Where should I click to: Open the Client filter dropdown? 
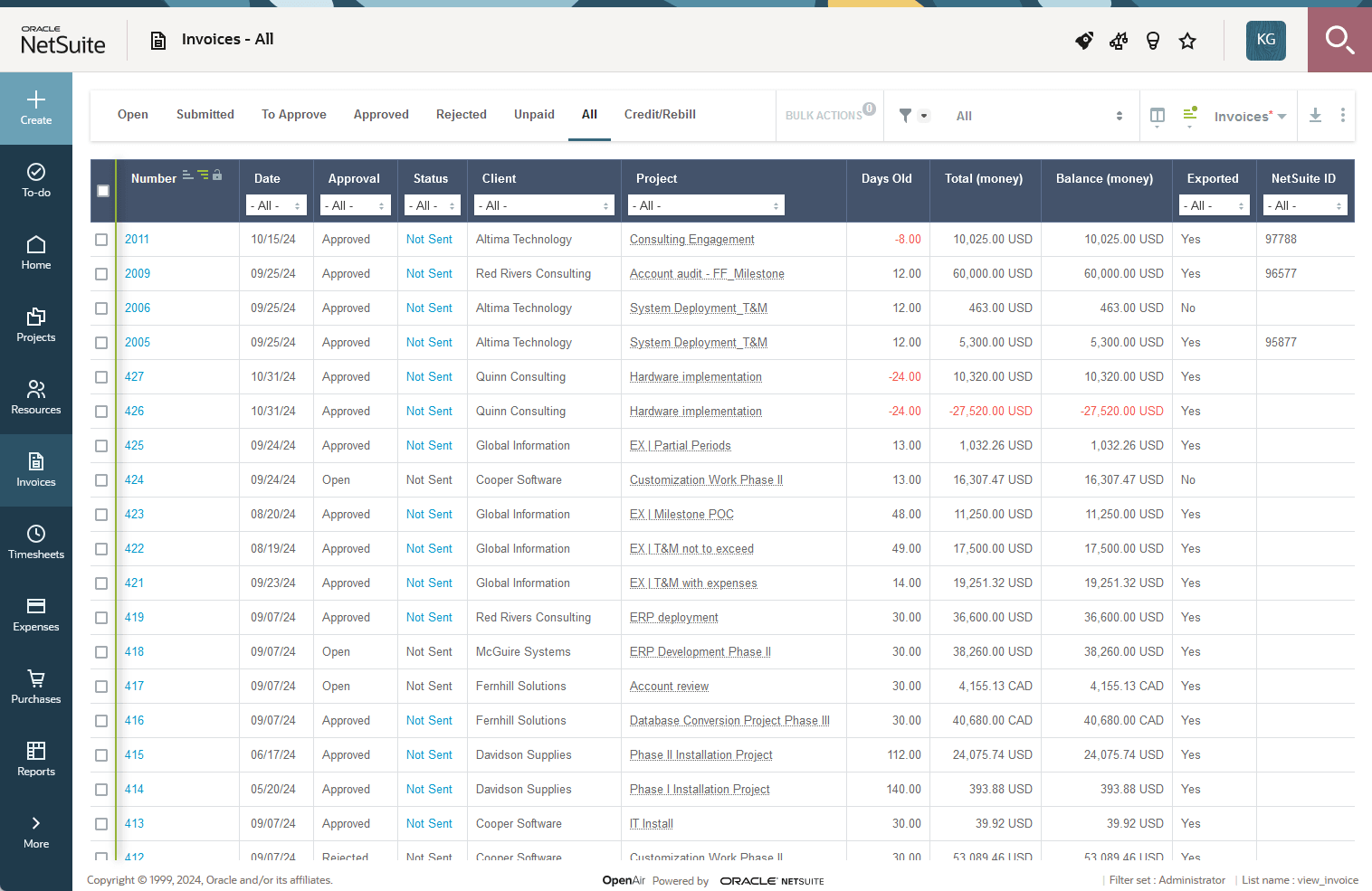point(544,205)
